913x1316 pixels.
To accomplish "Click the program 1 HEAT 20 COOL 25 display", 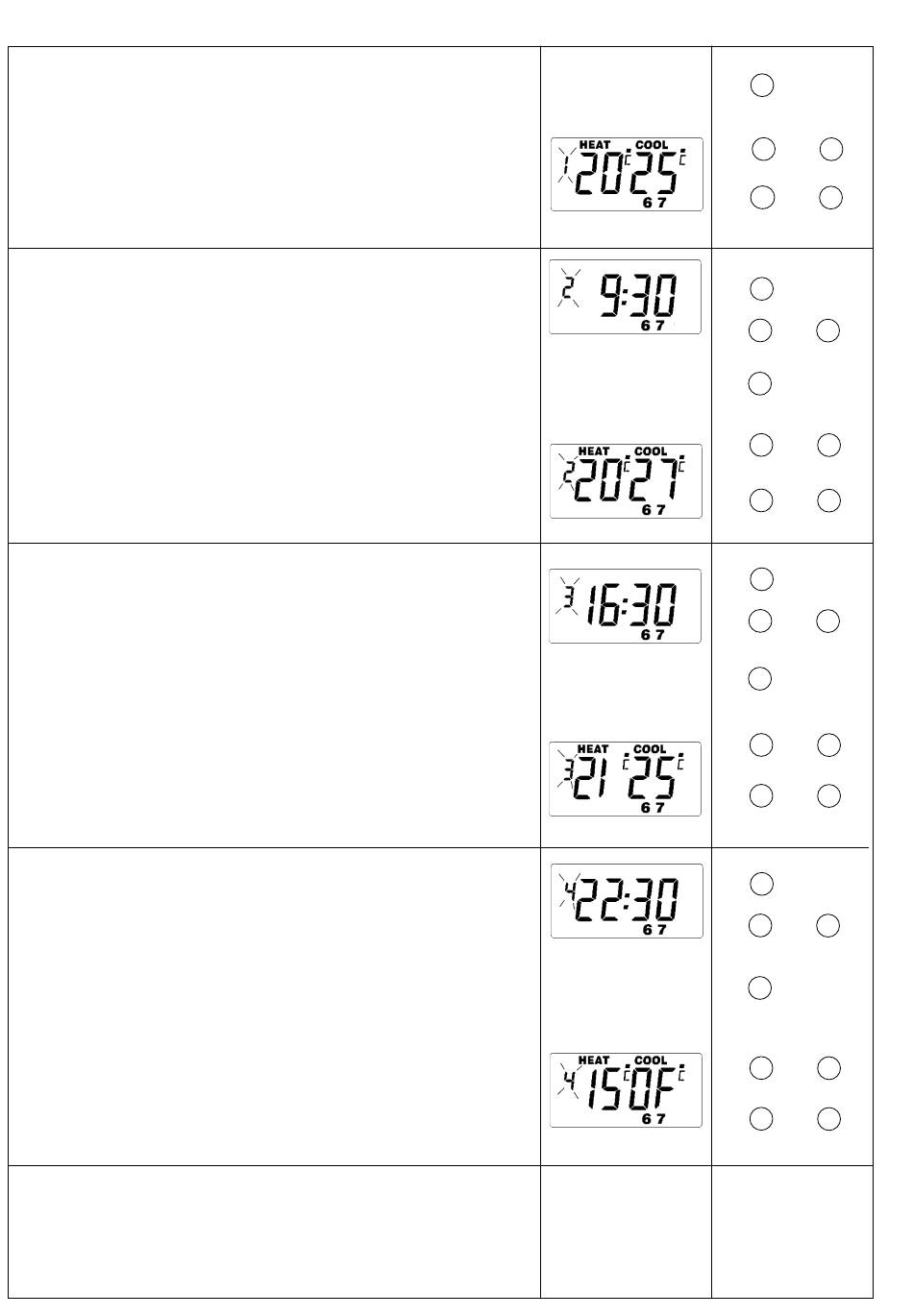I will tap(627, 174).
